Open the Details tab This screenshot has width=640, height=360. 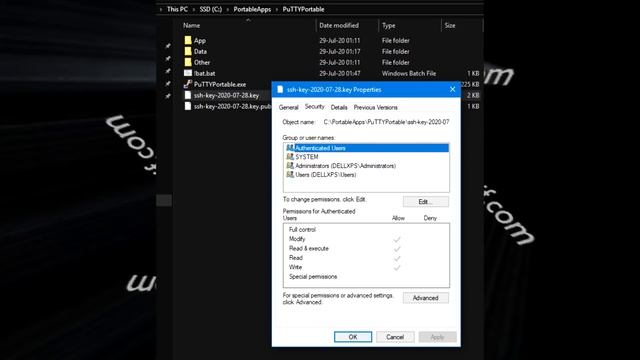tap(339, 107)
